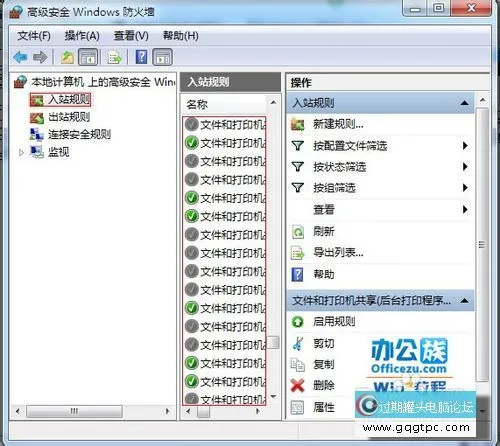Click the 入站规则 title bar above rules list
The width and height of the screenshot is (500, 446).
[x=230, y=82]
